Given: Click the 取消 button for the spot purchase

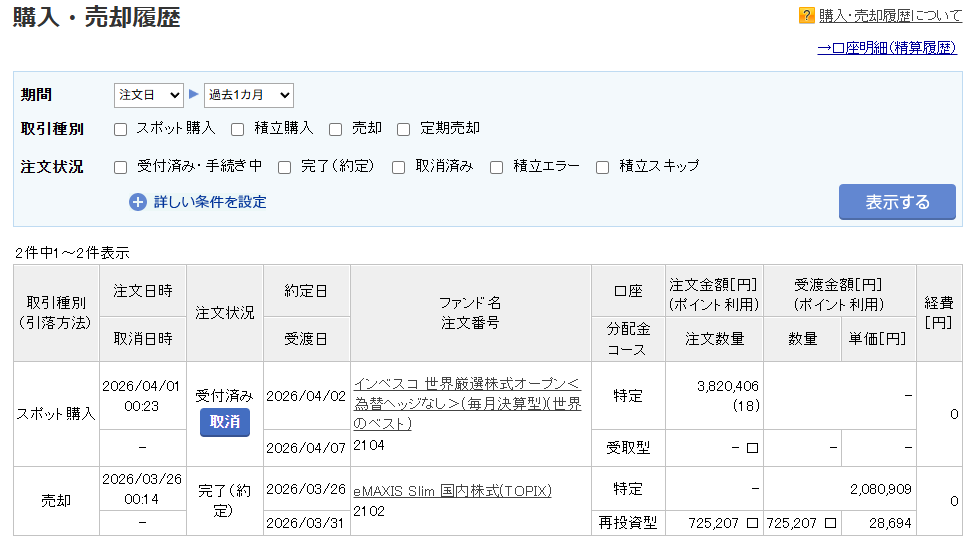Looking at the screenshot, I should pos(225,422).
